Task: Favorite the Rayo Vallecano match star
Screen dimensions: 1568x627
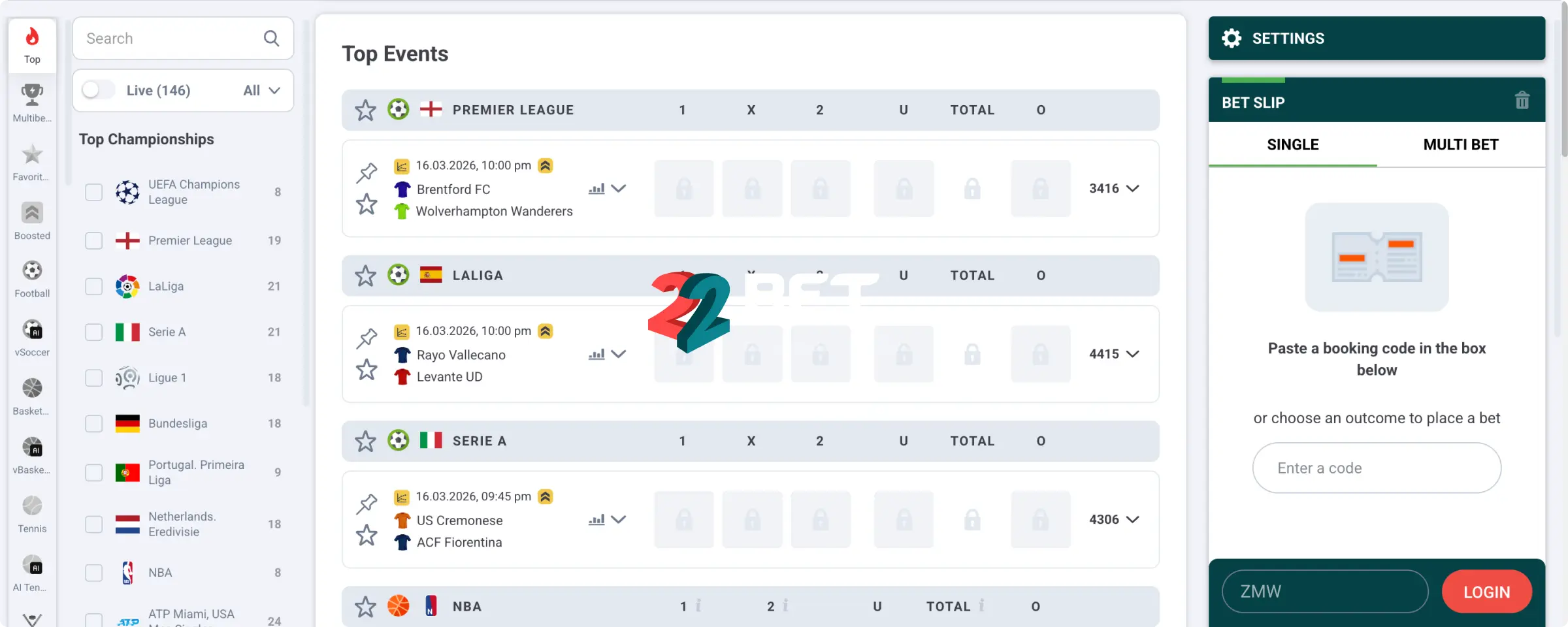Action: coord(367,370)
